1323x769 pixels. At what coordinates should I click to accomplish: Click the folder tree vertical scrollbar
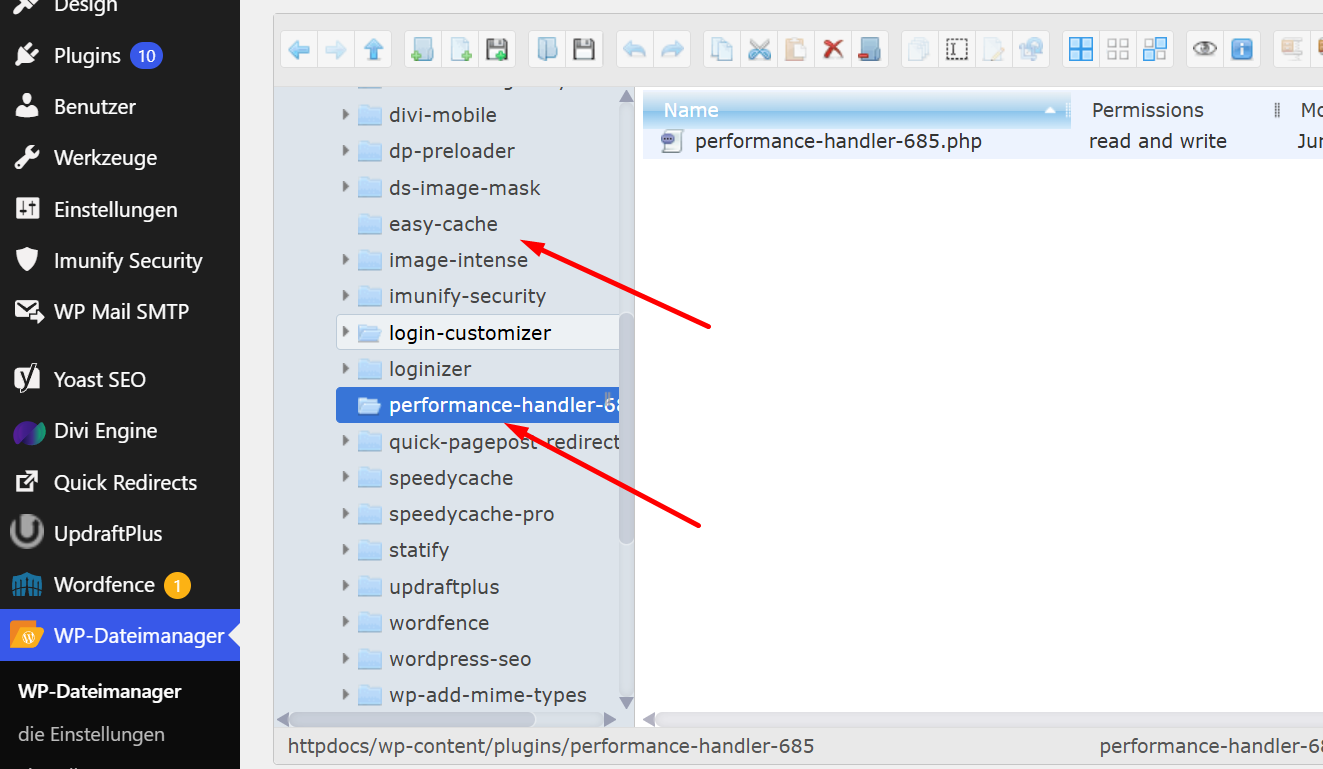point(627,428)
